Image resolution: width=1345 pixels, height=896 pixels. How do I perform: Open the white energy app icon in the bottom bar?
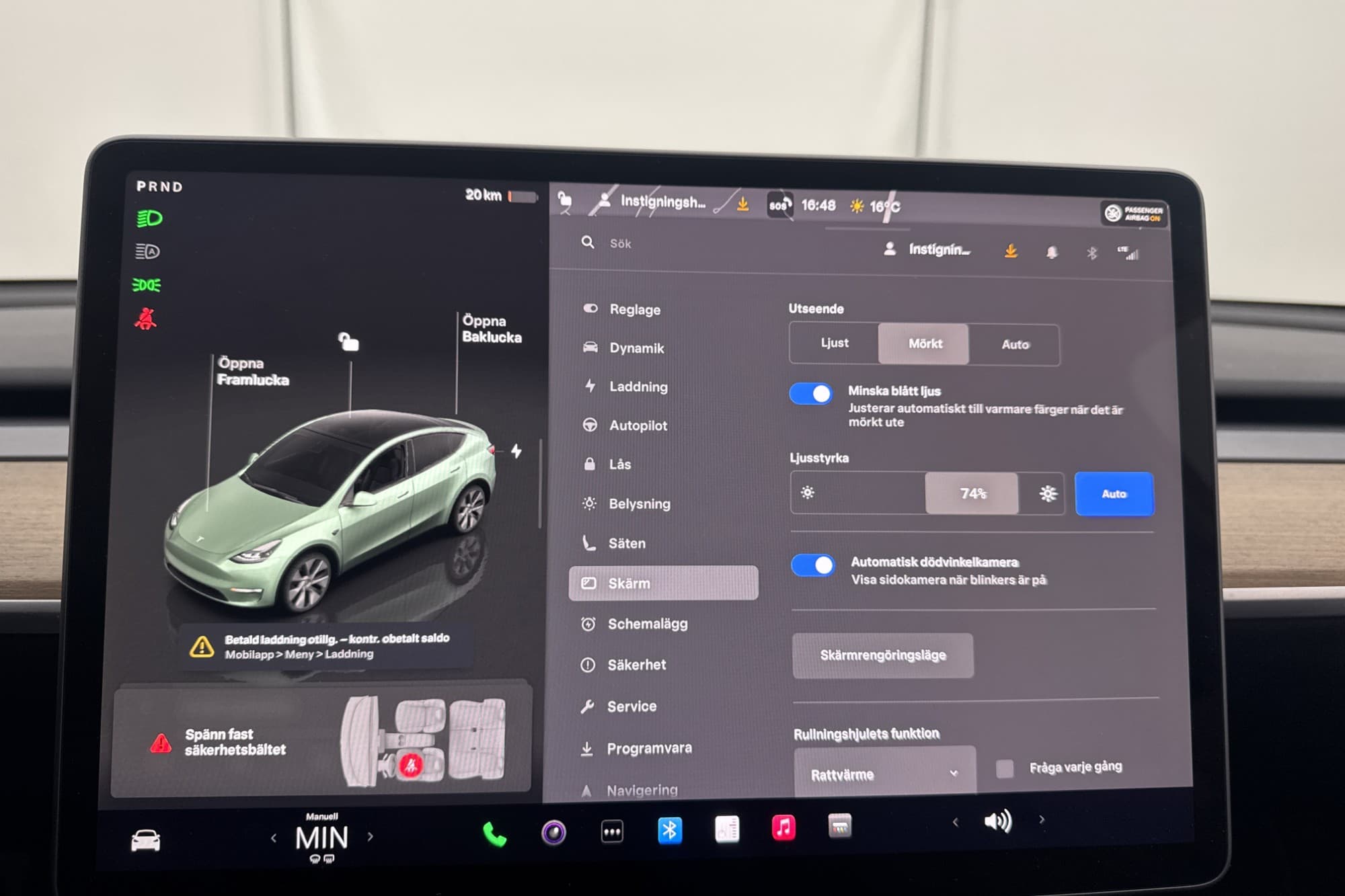coord(727,829)
